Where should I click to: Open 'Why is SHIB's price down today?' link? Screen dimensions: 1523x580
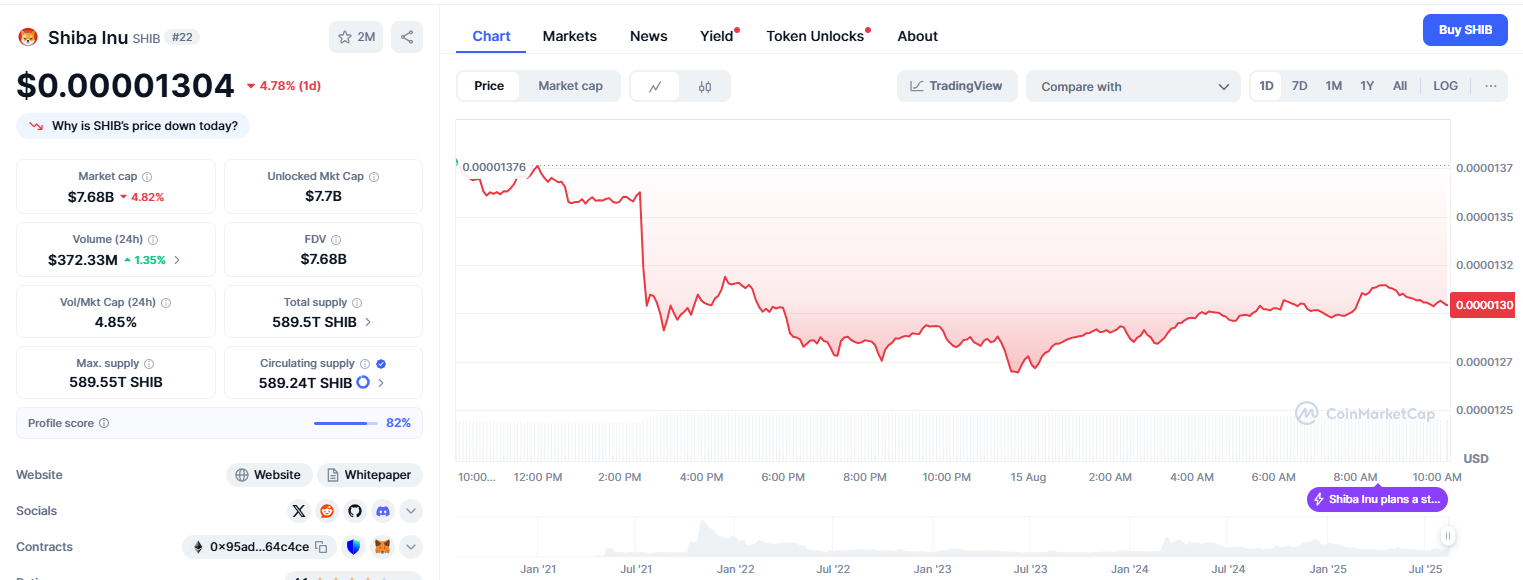(132, 125)
